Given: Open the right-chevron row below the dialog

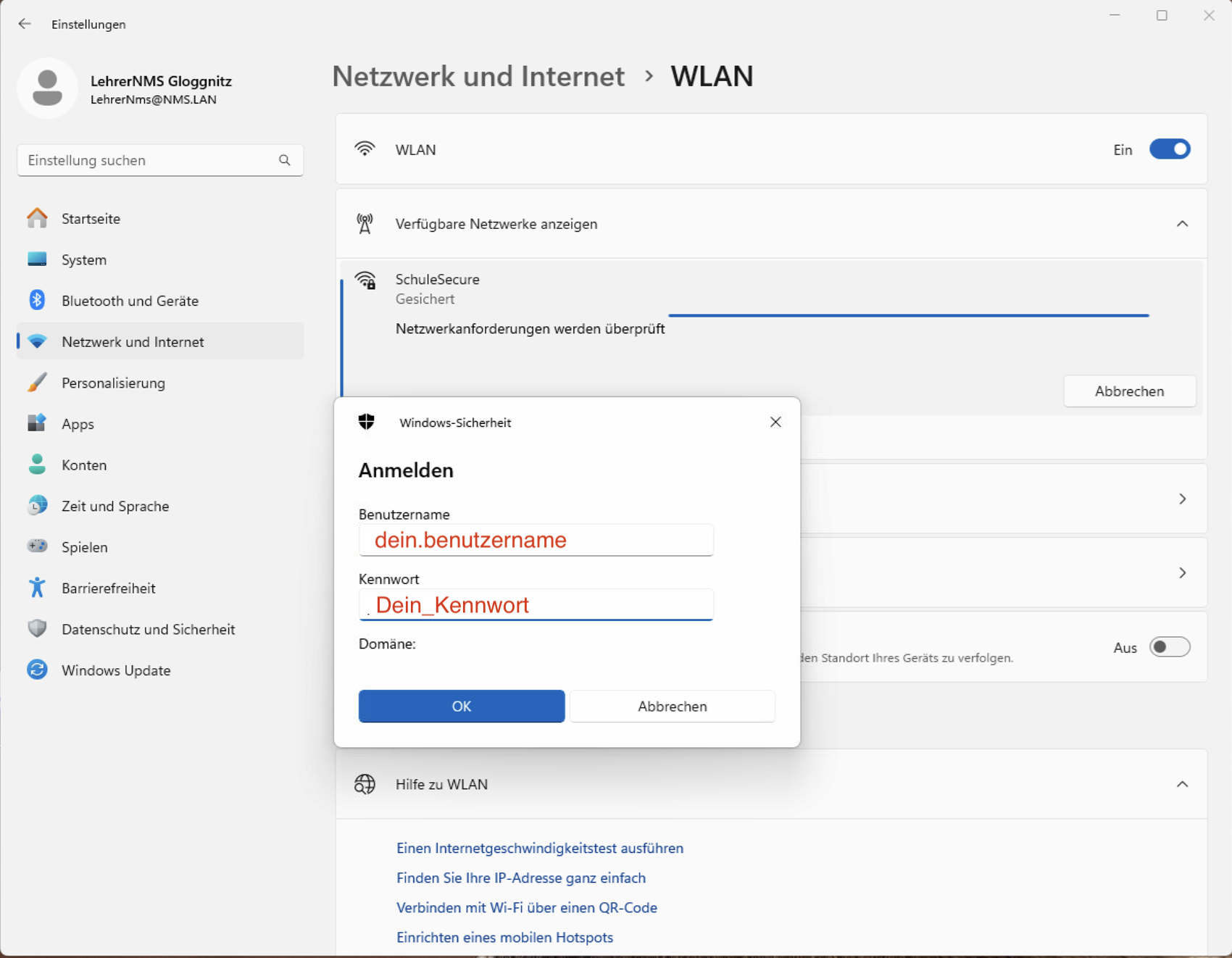Looking at the screenshot, I should (1183, 499).
